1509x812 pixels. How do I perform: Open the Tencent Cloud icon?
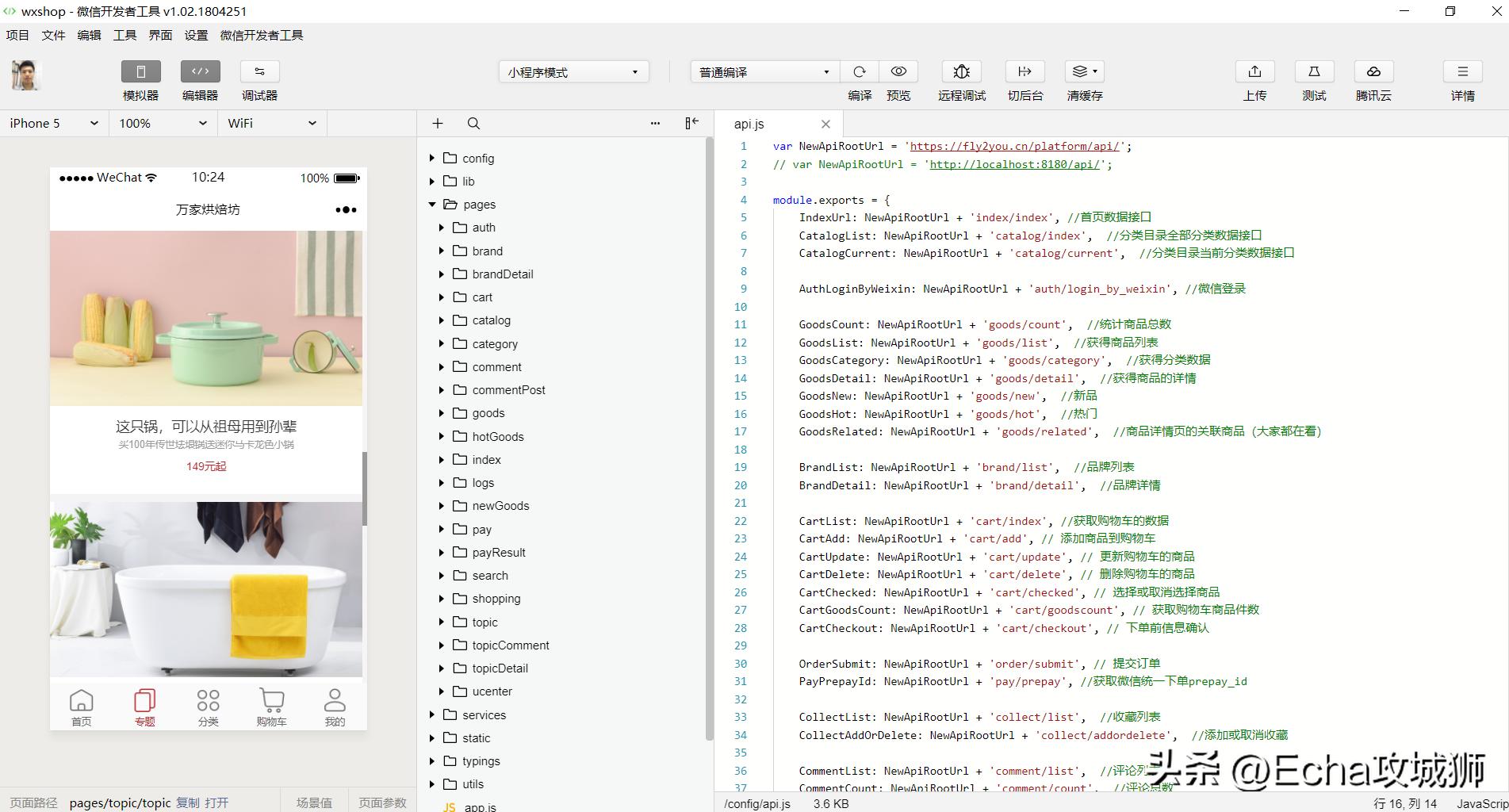click(x=1373, y=72)
